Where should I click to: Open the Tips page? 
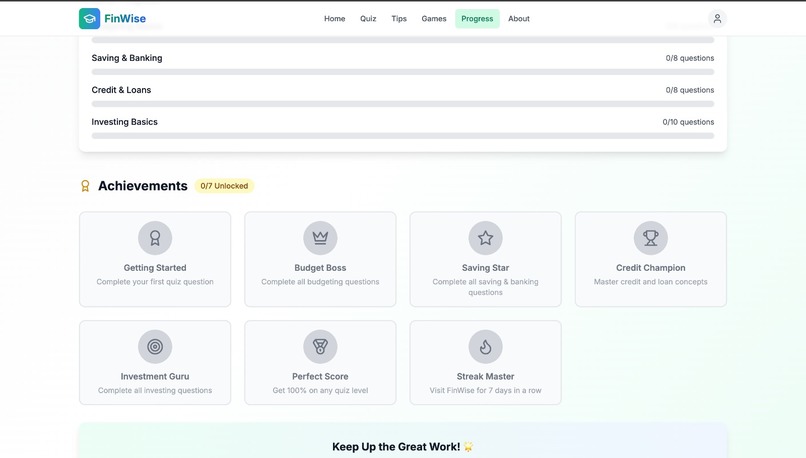coord(399,19)
